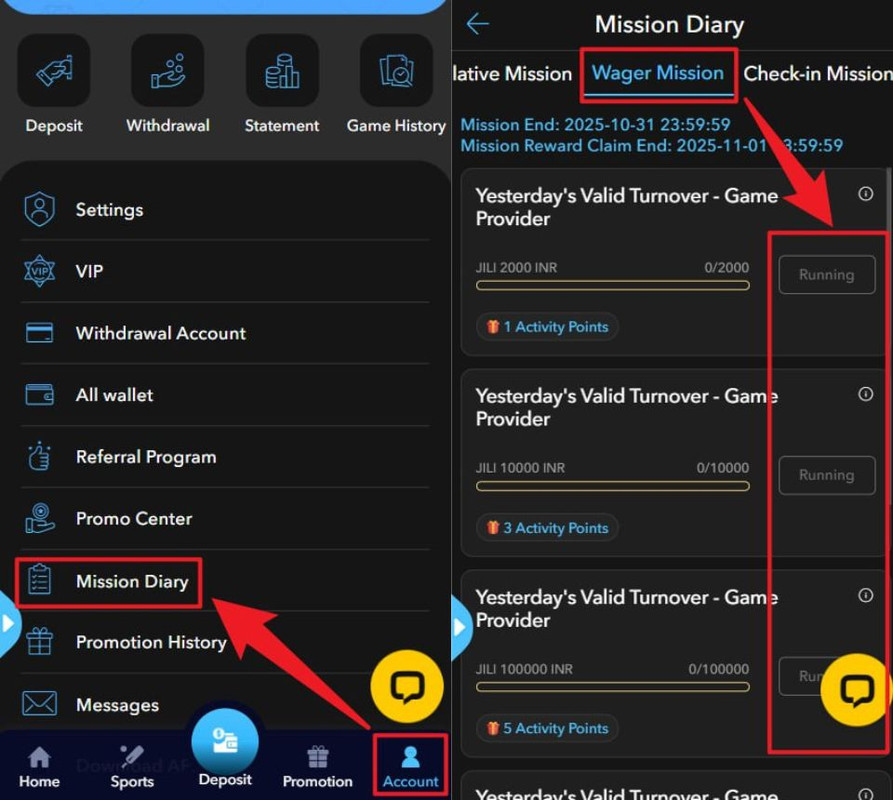893x800 pixels.
Task: Click the JILI 2000 INR progress bar
Action: pos(612,286)
